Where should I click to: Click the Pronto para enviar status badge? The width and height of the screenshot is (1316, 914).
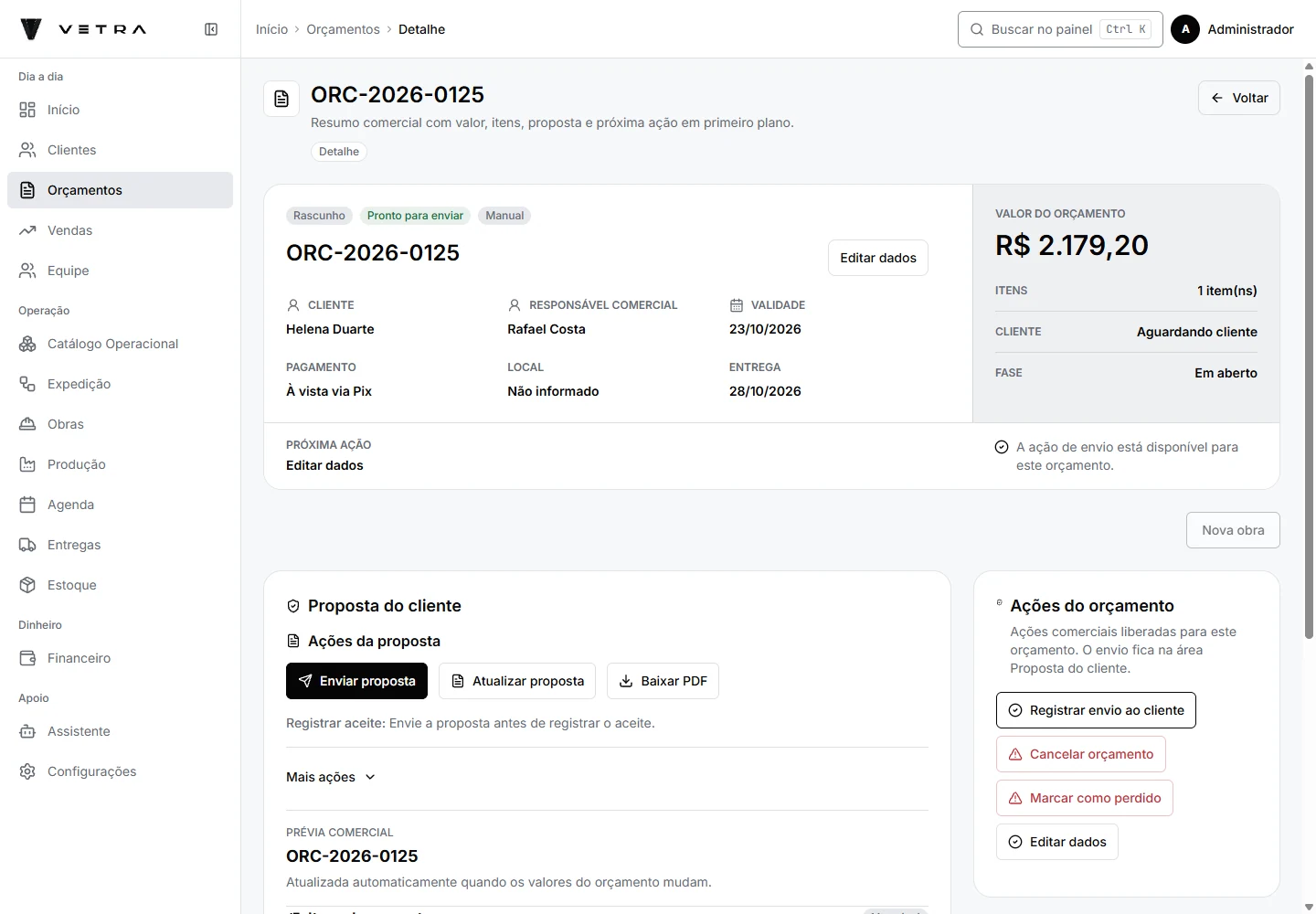[415, 216]
